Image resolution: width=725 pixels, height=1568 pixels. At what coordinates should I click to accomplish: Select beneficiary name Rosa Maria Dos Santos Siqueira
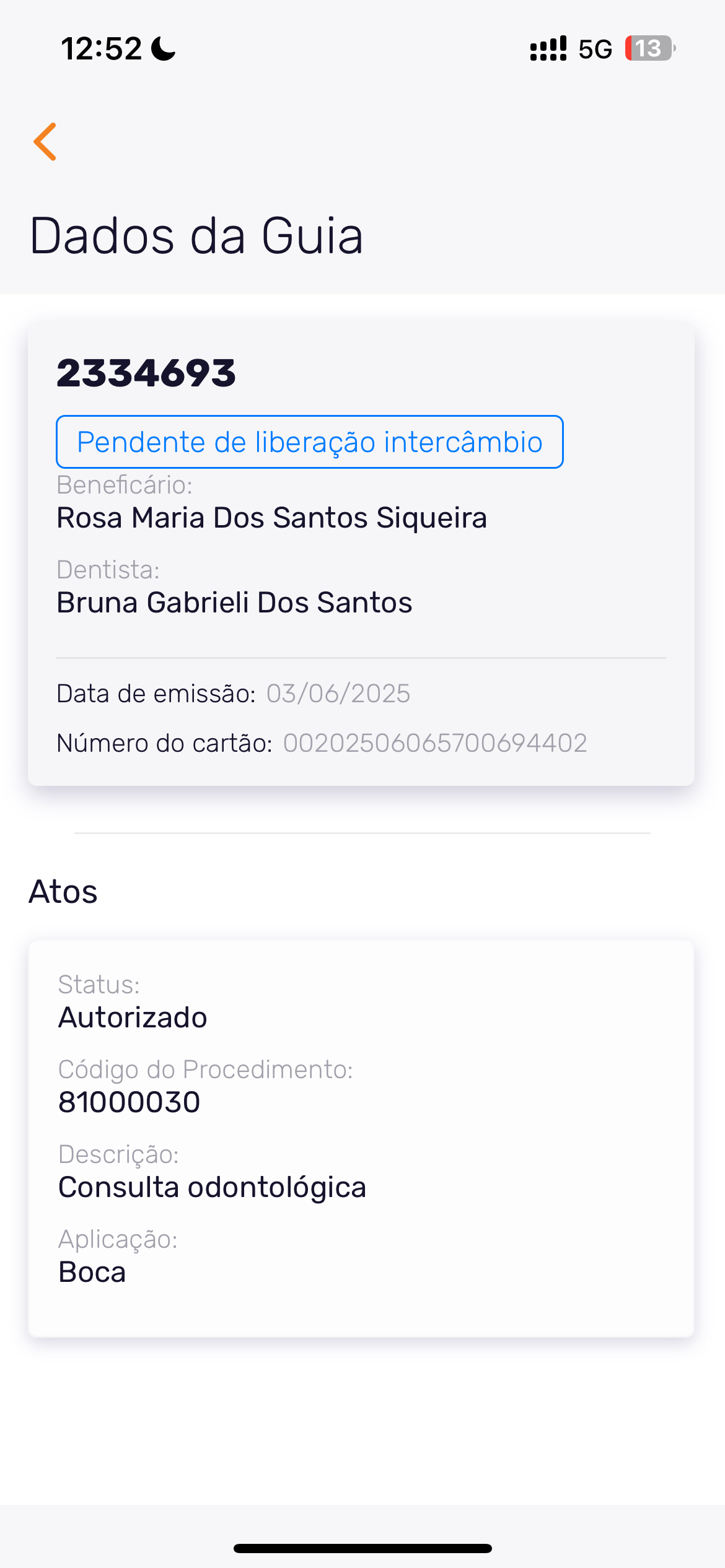(x=271, y=518)
